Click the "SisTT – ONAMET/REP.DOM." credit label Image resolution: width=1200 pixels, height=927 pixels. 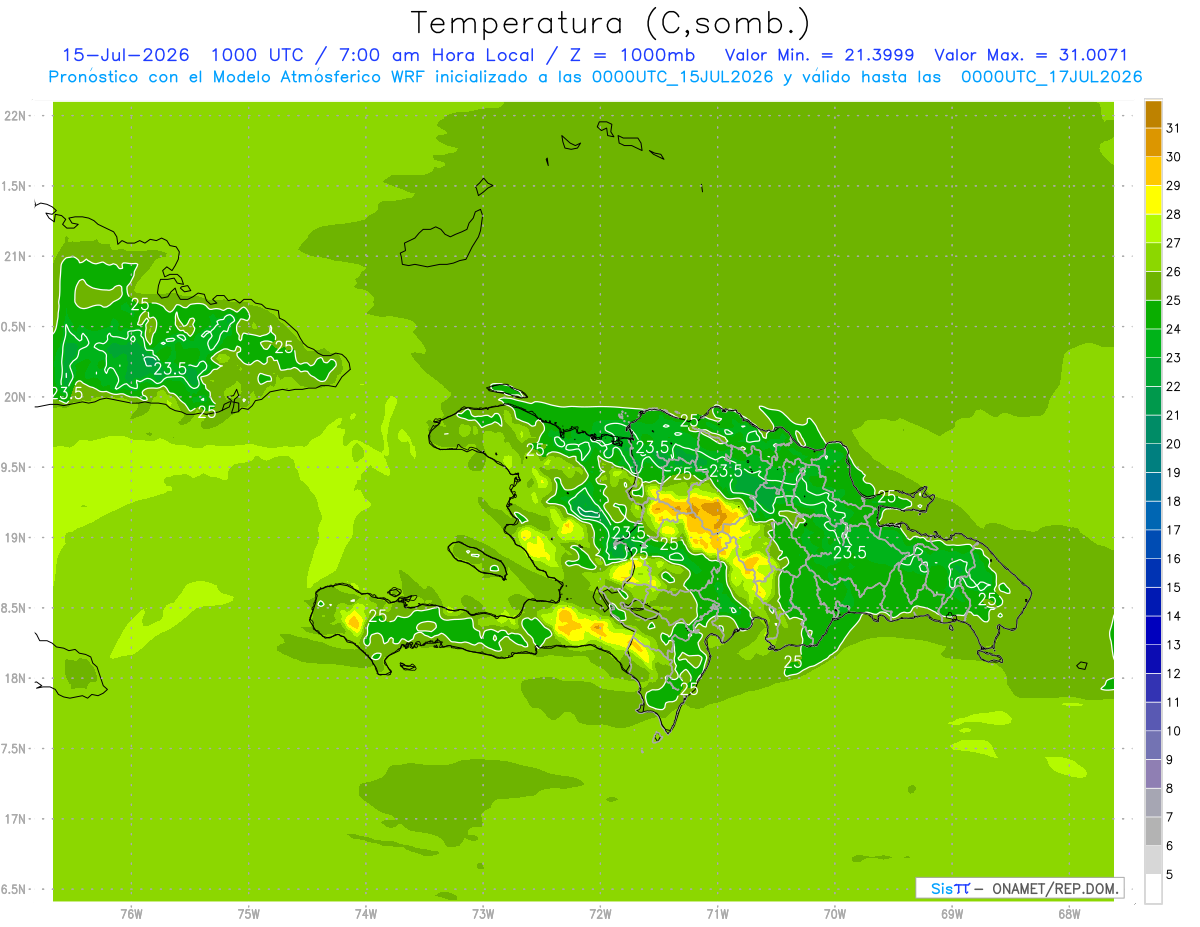tap(1019, 888)
